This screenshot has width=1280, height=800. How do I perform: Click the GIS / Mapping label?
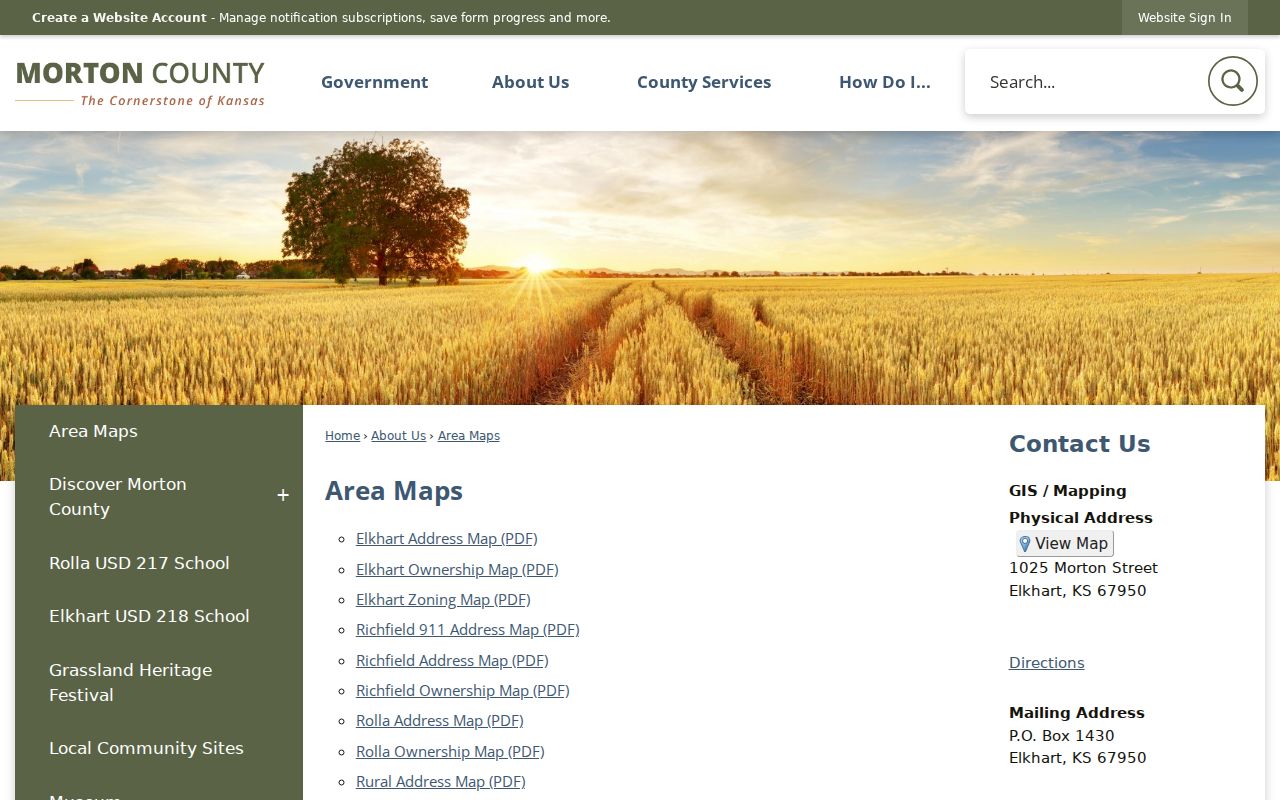click(x=1067, y=491)
